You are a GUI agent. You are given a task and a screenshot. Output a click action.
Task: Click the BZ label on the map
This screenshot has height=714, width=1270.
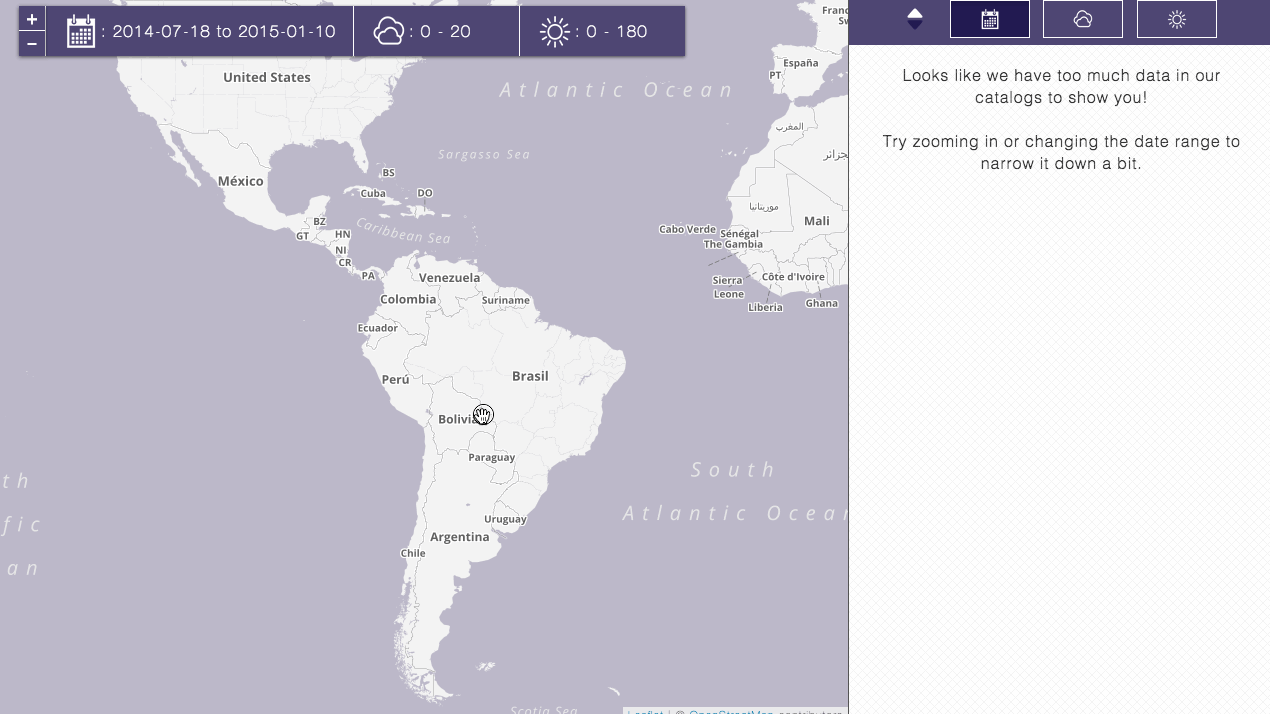point(320,221)
